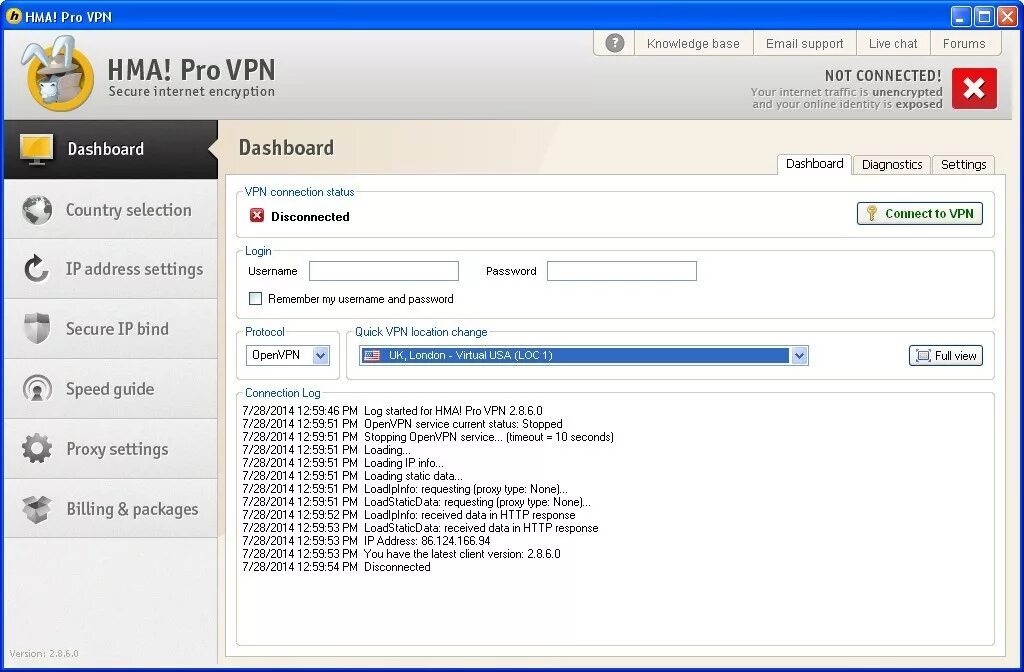Screen dimensions: 1024x672
Task: Click the Secure IP bind shield icon
Action: click(x=37, y=328)
